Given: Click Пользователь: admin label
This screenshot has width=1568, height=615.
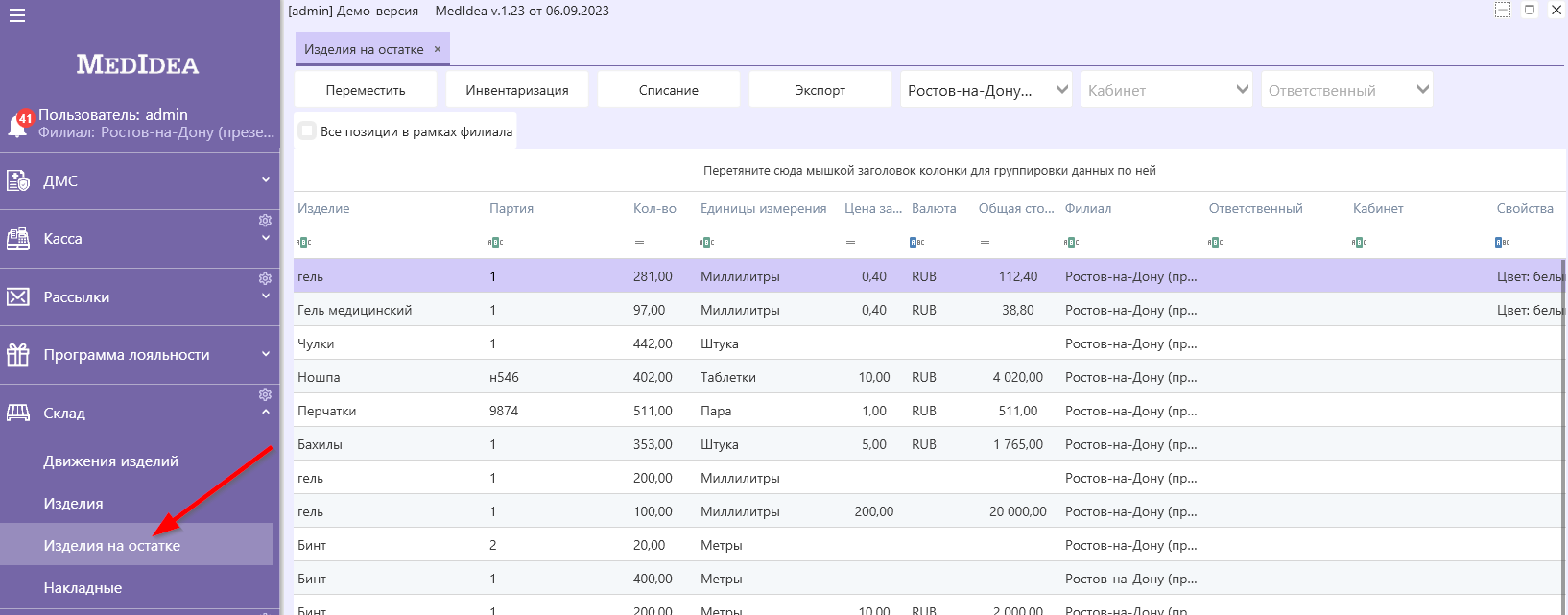Looking at the screenshot, I should pyautogui.click(x=113, y=114).
